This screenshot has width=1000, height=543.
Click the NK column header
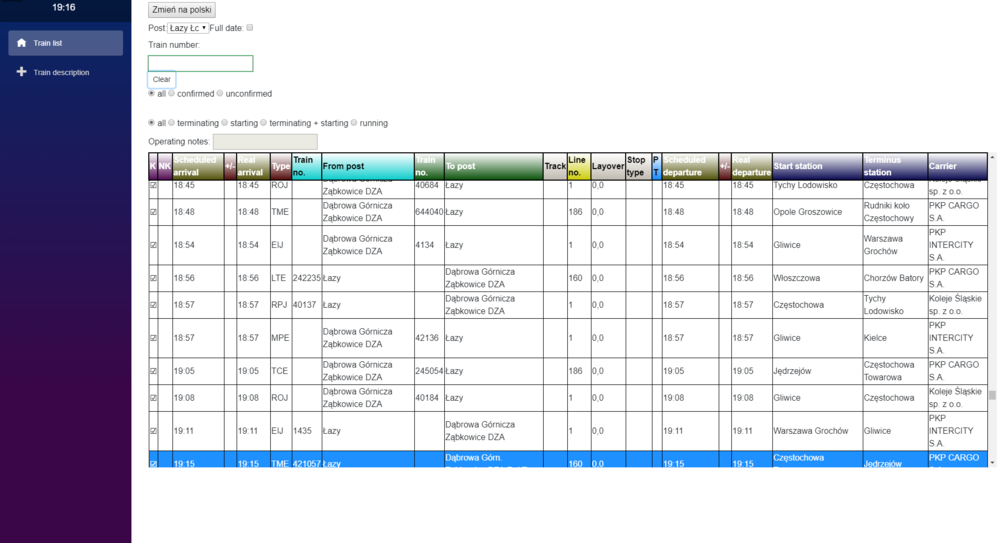point(165,166)
